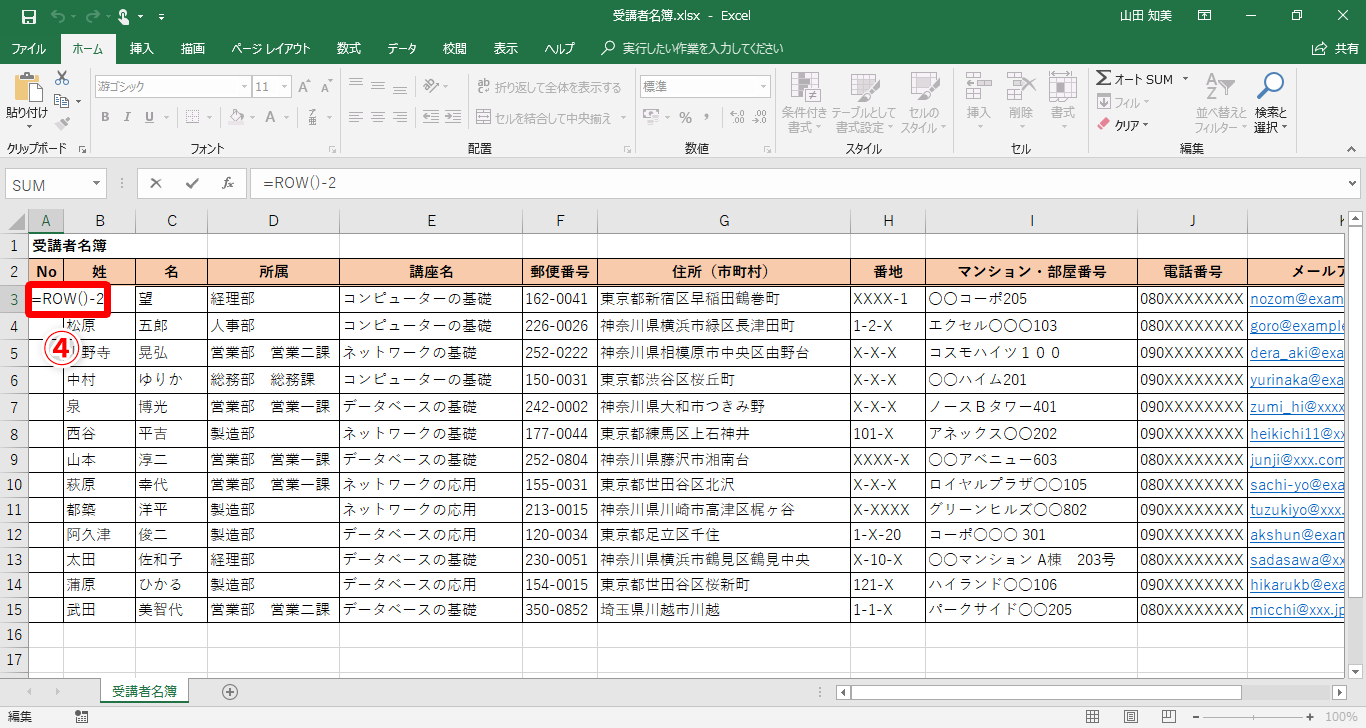Expand the formula bar with its chevron
Viewport: 1366px width, 728px height.
coord(1353,184)
